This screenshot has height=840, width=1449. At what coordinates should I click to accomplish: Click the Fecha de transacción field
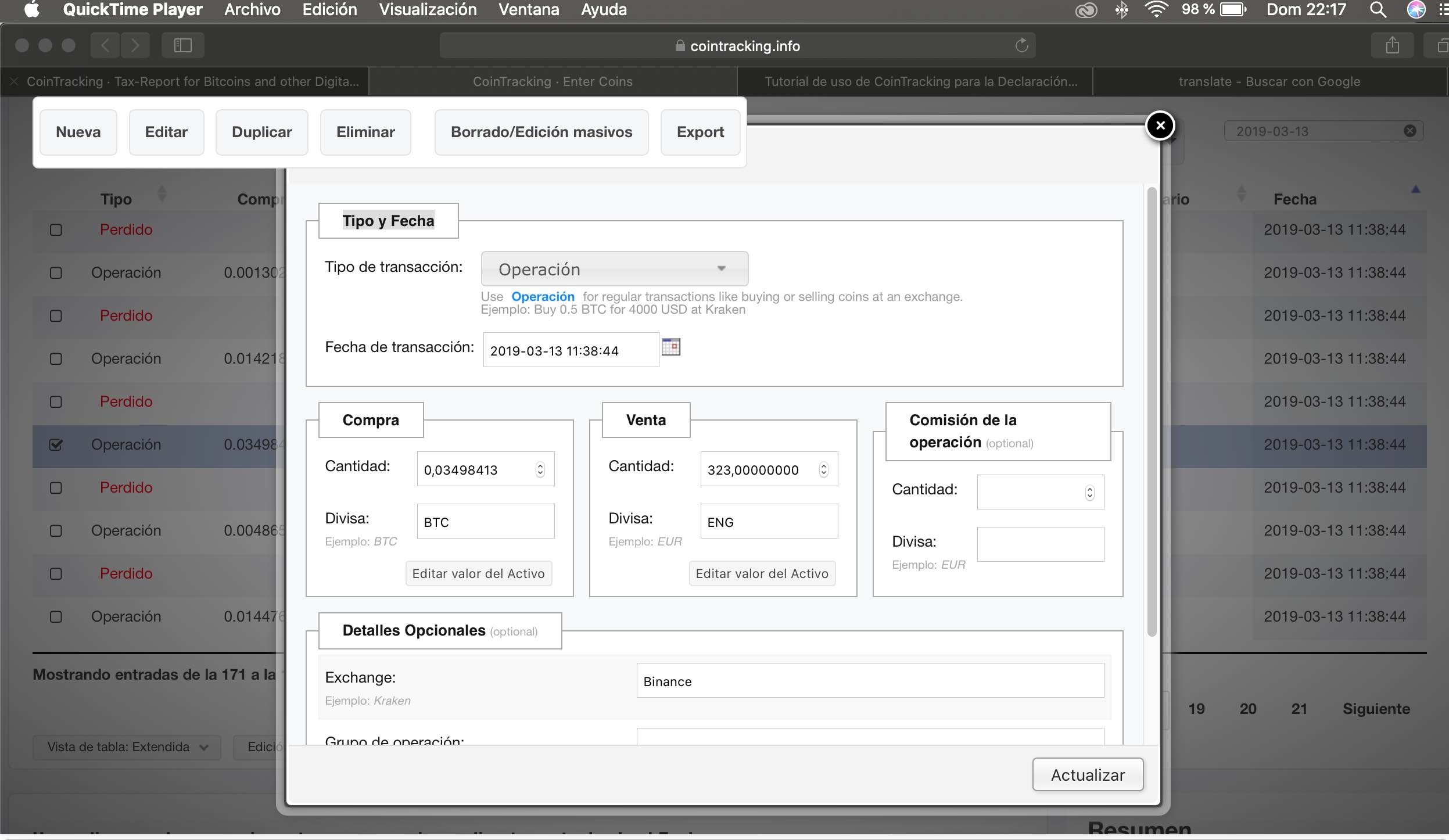[571, 350]
